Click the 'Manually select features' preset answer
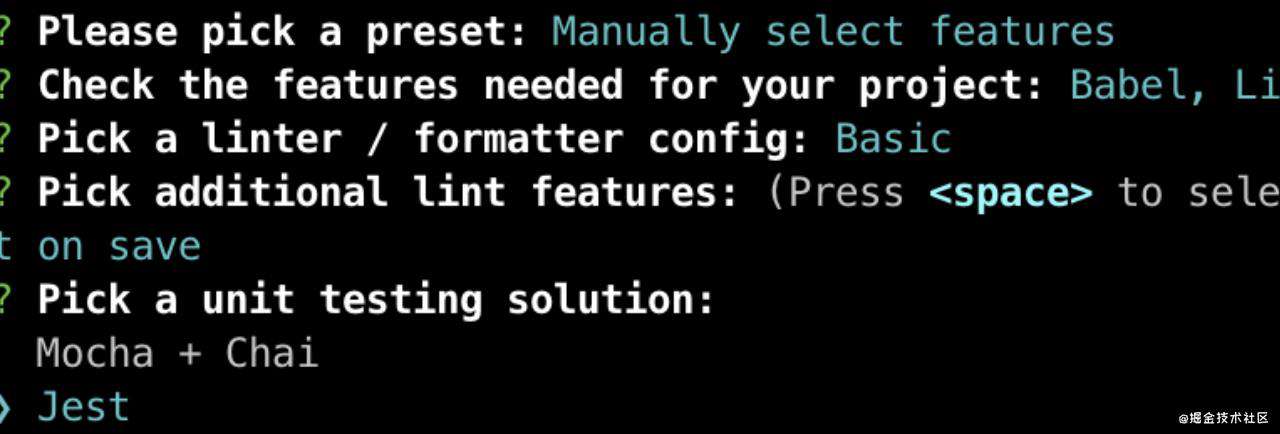The width and height of the screenshot is (1280, 434). tap(833, 32)
